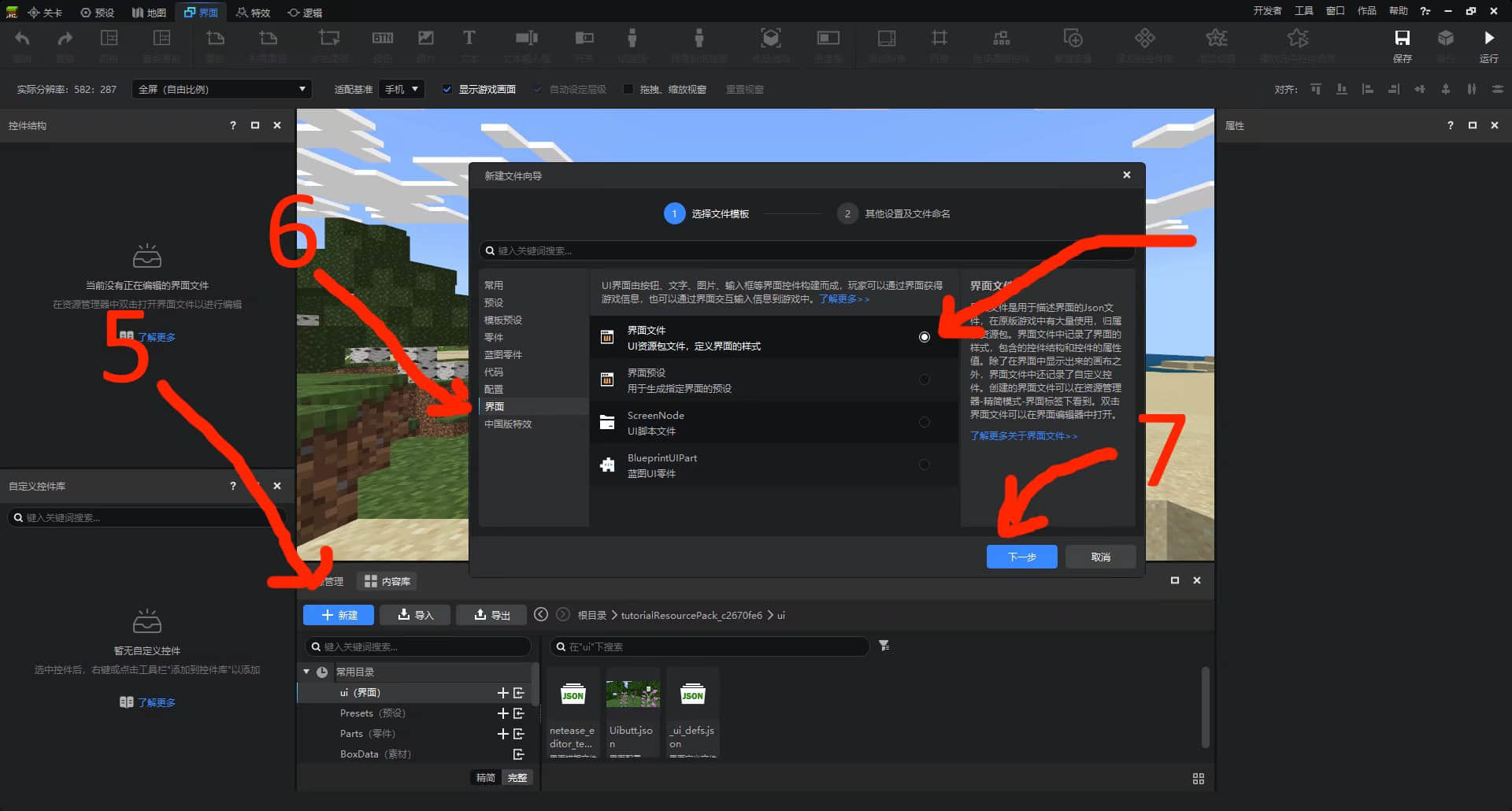Click the 导出 button
Screen dimensions: 1512x811
pyautogui.click(x=491, y=615)
